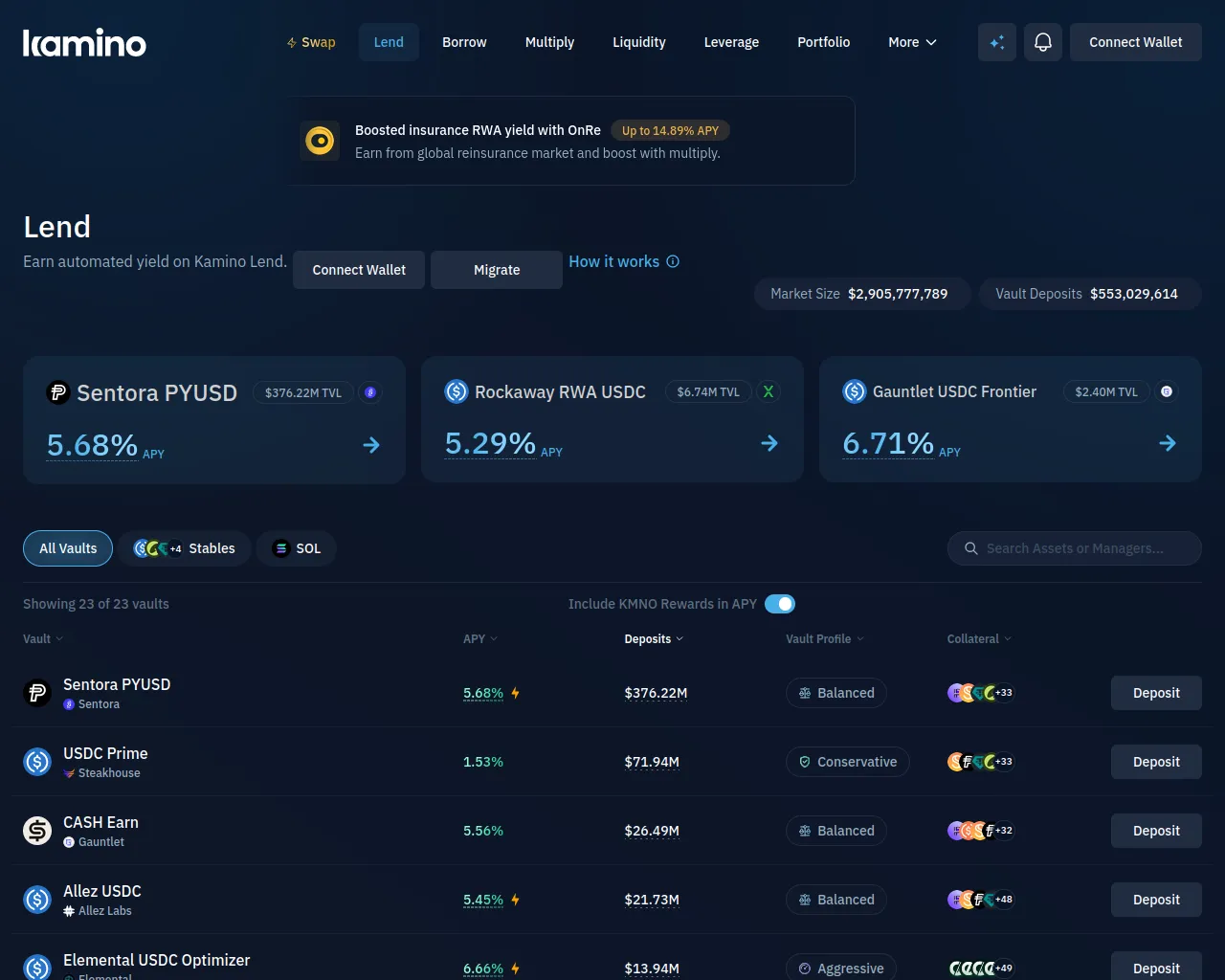This screenshot has width=1225, height=980.
Task: Open the Leverage page
Action: click(x=731, y=42)
